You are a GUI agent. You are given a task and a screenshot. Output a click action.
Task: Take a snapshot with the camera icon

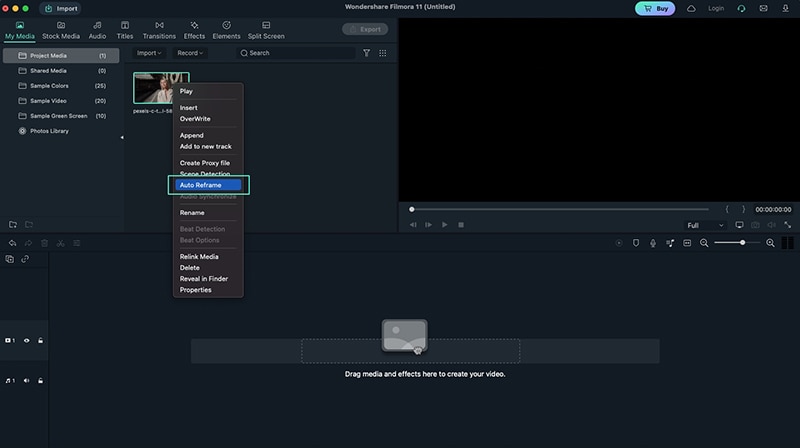pos(755,225)
